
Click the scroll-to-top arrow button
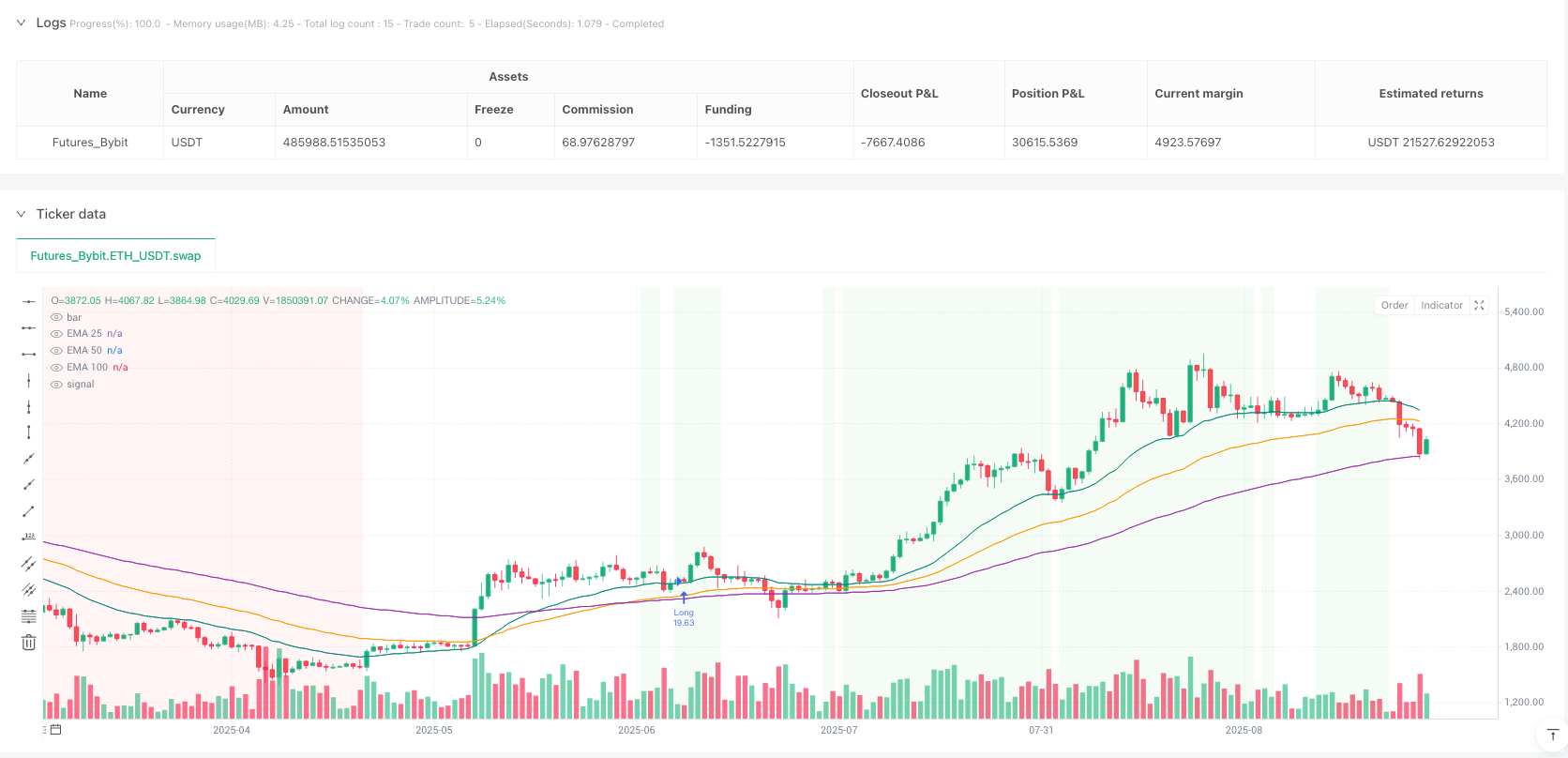click(1552, 735)
